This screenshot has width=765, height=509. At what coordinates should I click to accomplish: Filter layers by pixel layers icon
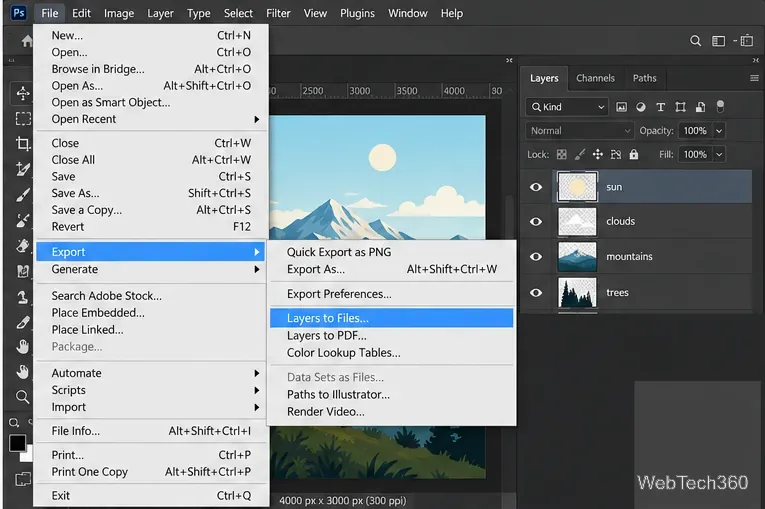pyautogui.click(x=621, y=107)
